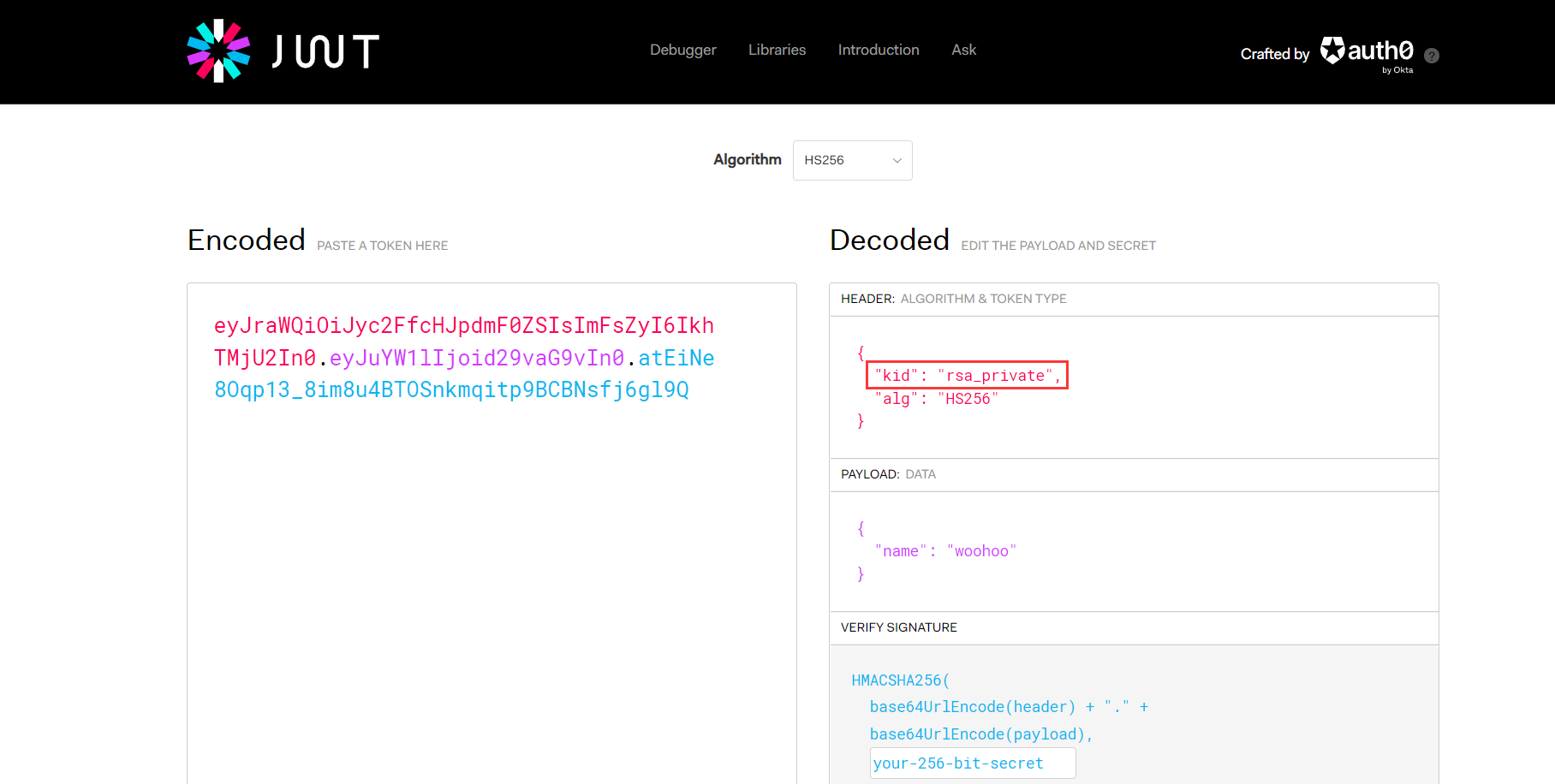The image size is (1555, 784).
Task: Click the Decoded heading
Action: tap(890, 241)
